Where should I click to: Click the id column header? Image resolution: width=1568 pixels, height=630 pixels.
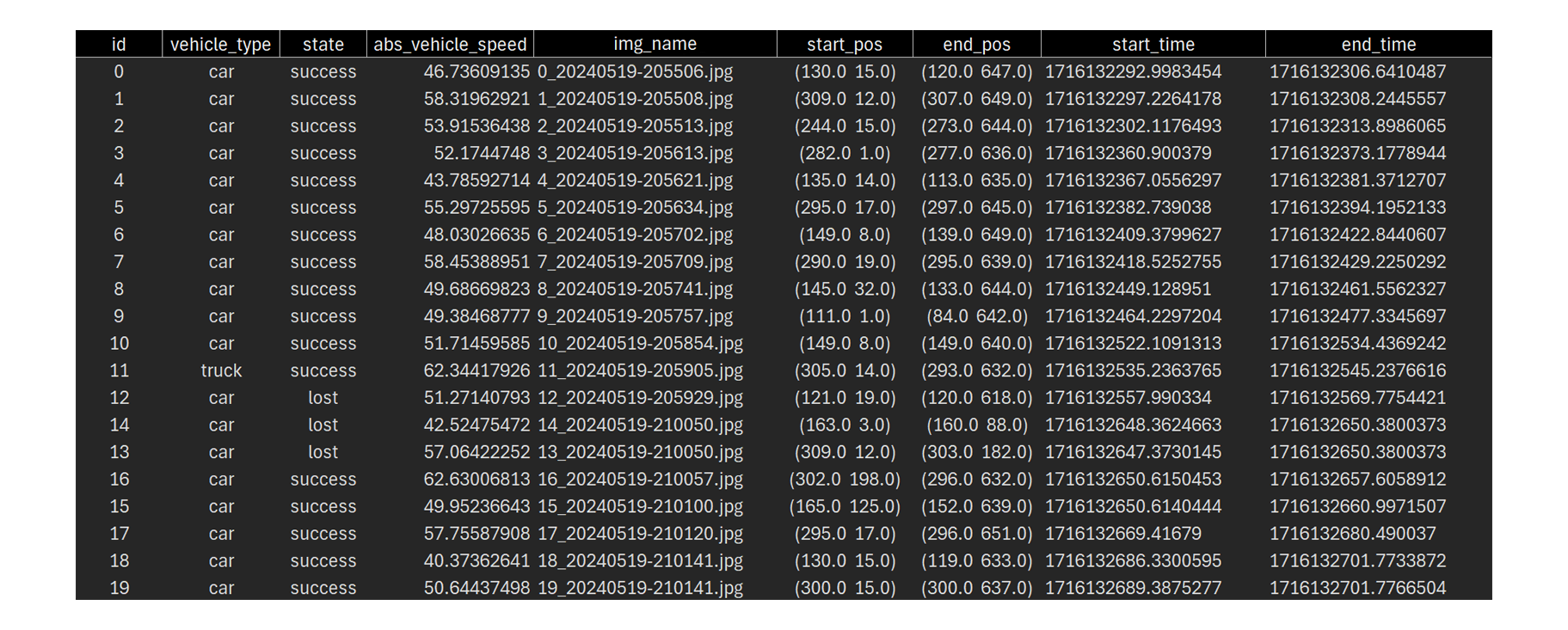click(x=119, y=44)
